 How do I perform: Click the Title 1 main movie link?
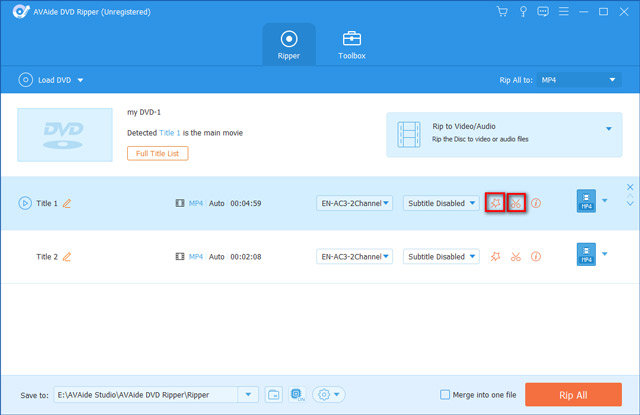pos(169,133)
